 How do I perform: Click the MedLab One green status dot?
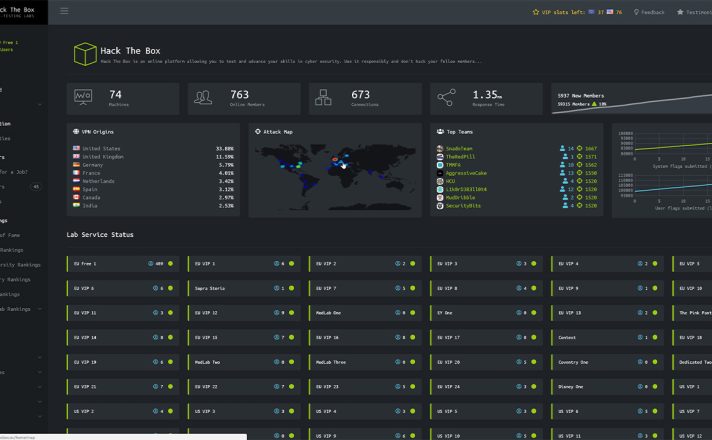412,313
